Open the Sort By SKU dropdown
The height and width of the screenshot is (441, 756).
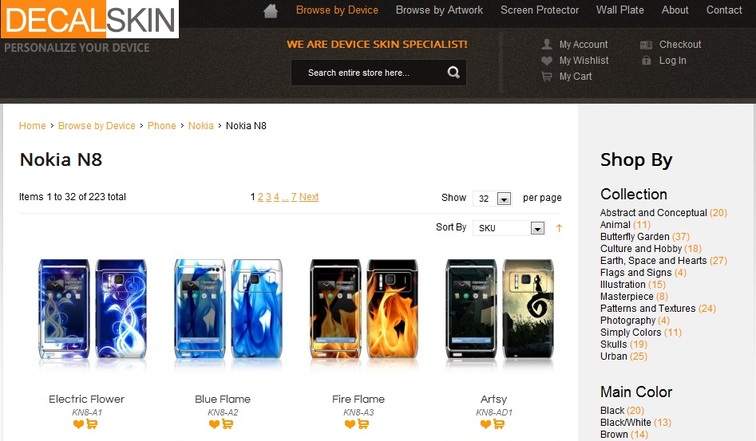click(x=509, y=228)
